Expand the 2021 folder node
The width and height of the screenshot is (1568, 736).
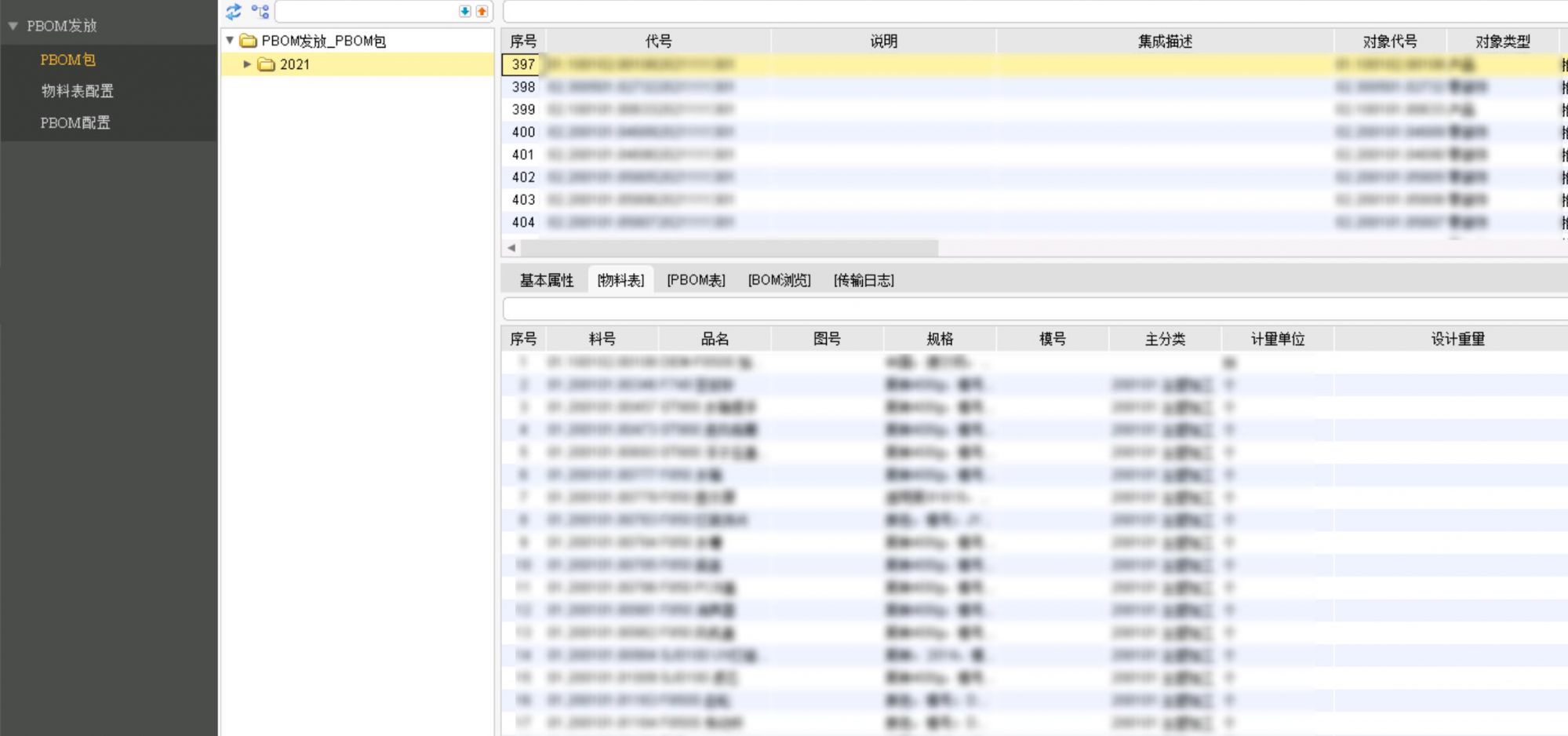coord(247,64)
